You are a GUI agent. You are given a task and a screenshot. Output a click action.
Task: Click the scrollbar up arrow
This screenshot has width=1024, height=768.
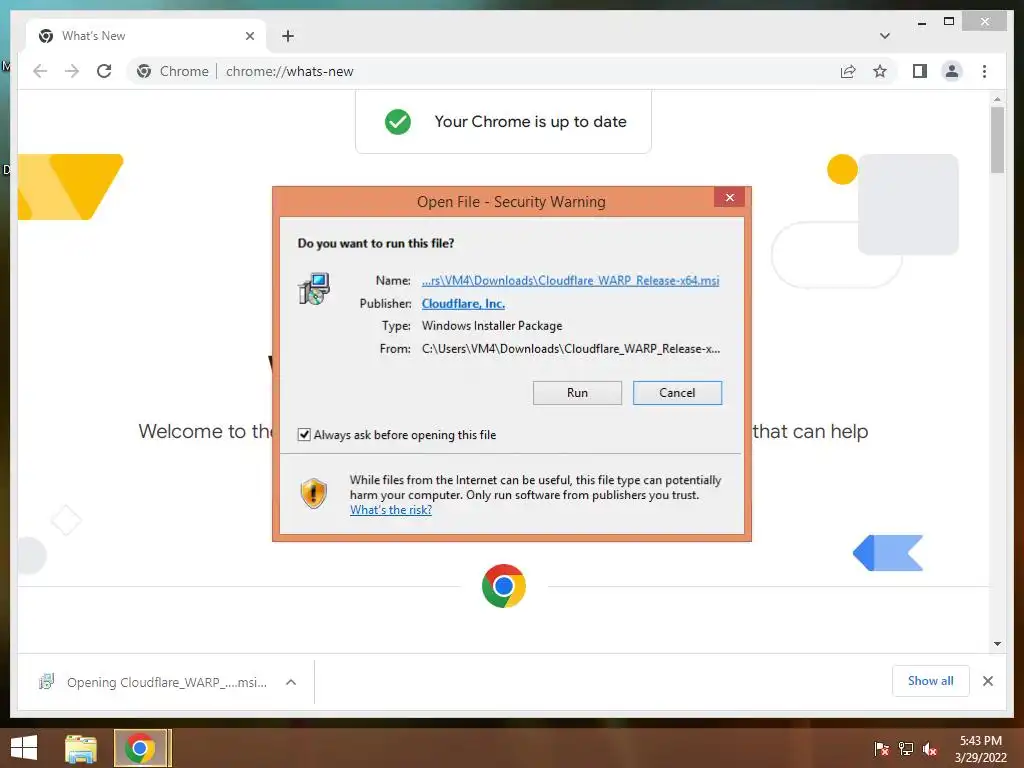[997, 99]
